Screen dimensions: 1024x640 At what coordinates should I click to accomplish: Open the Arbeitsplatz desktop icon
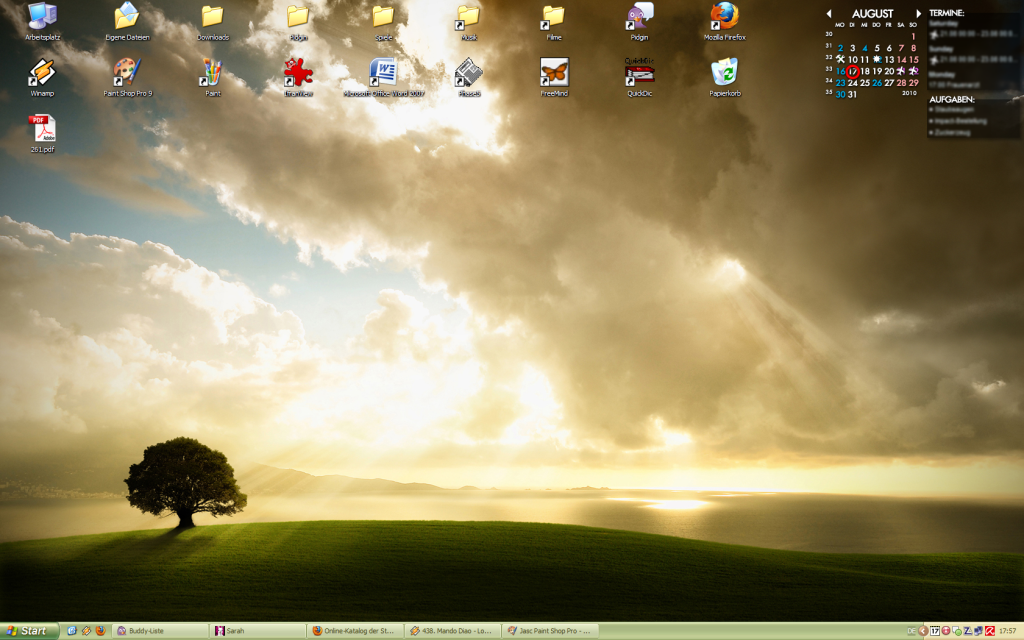tap(42, 22)
